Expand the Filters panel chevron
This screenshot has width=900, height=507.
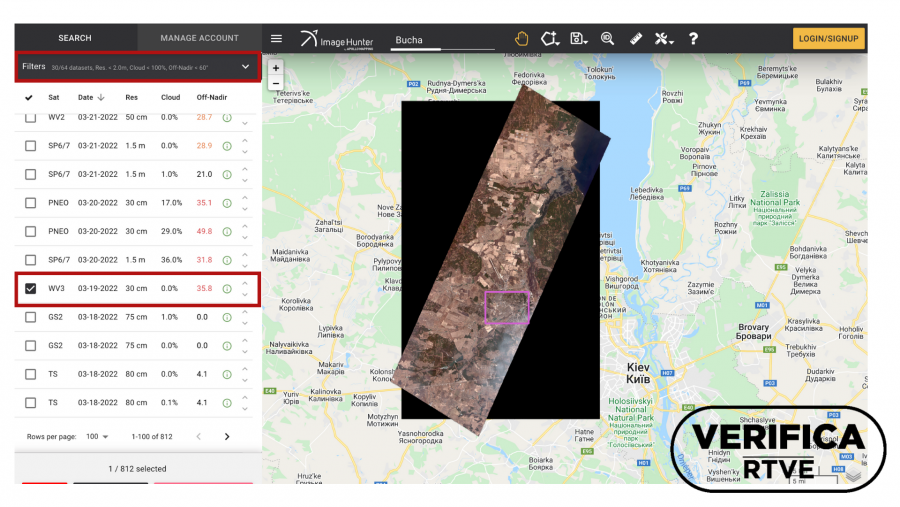point(246,67)
